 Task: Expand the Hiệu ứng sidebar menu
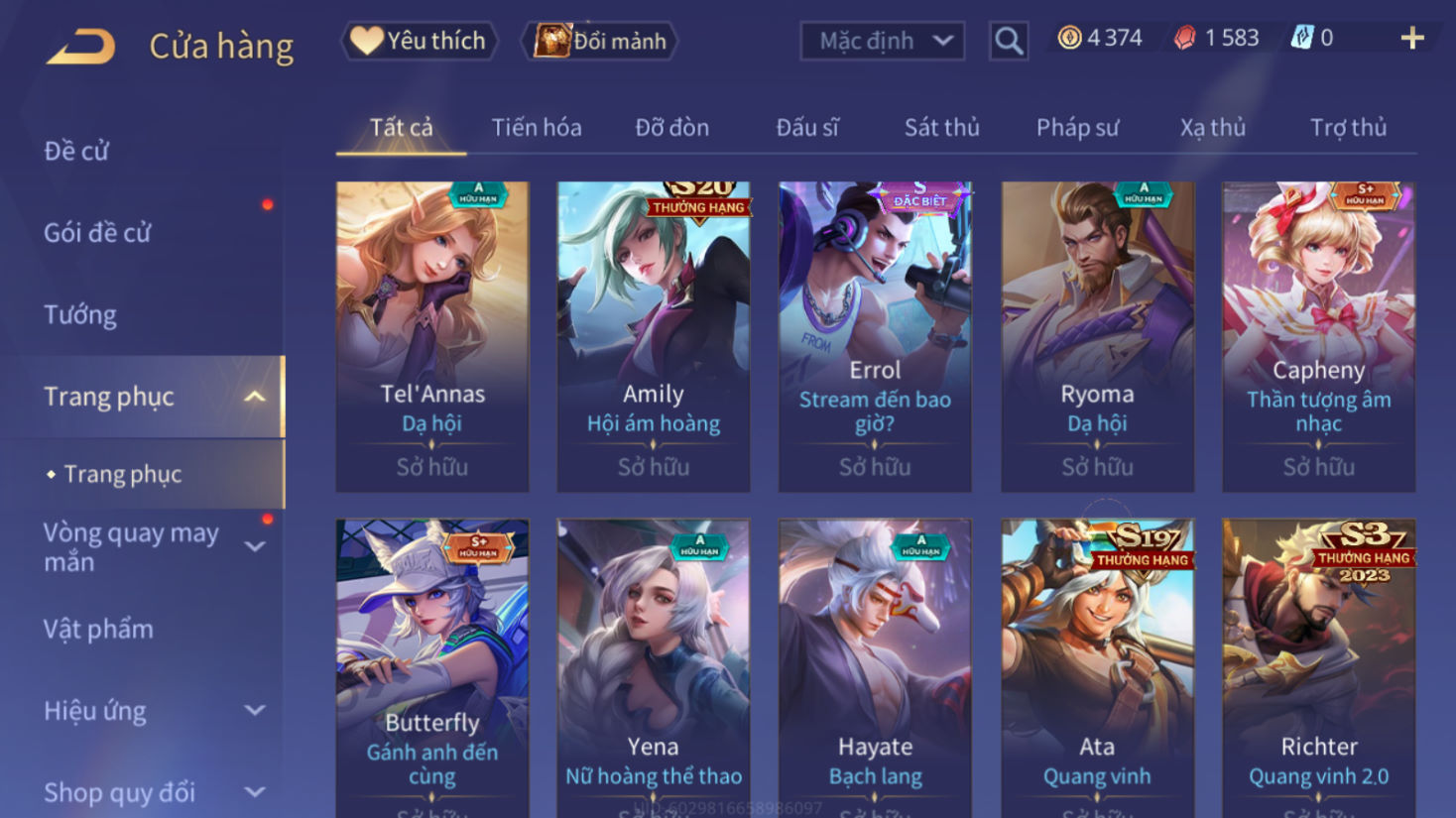255,710
